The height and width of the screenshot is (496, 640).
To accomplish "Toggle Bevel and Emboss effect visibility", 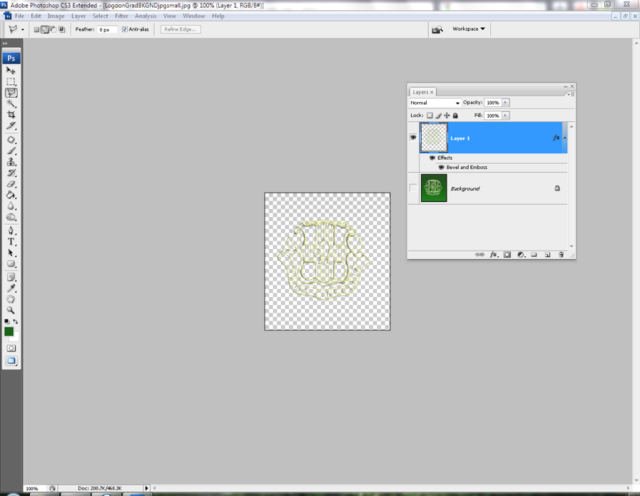I will point(441,167).
